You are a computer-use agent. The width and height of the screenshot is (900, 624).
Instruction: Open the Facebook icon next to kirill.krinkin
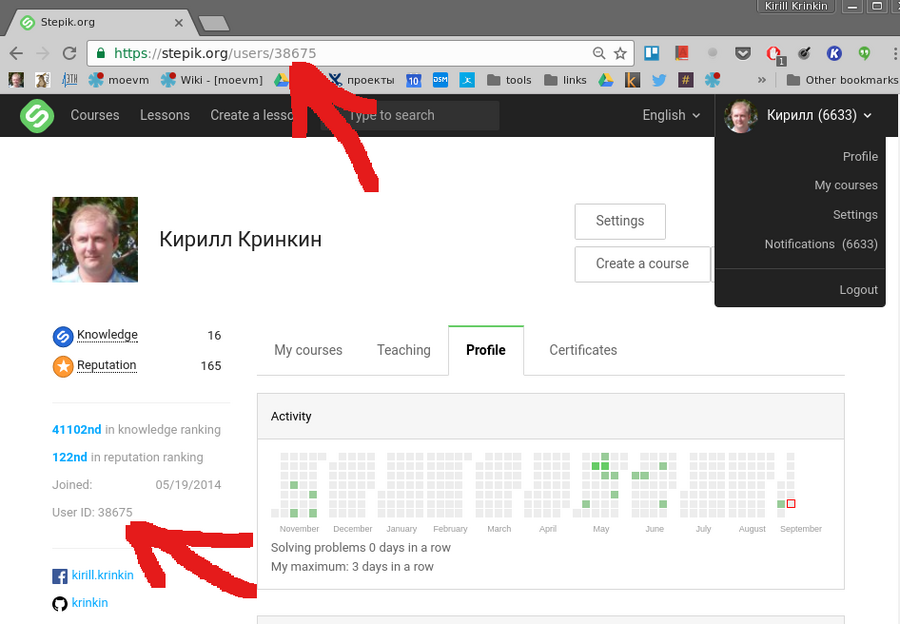coord(60,576)
